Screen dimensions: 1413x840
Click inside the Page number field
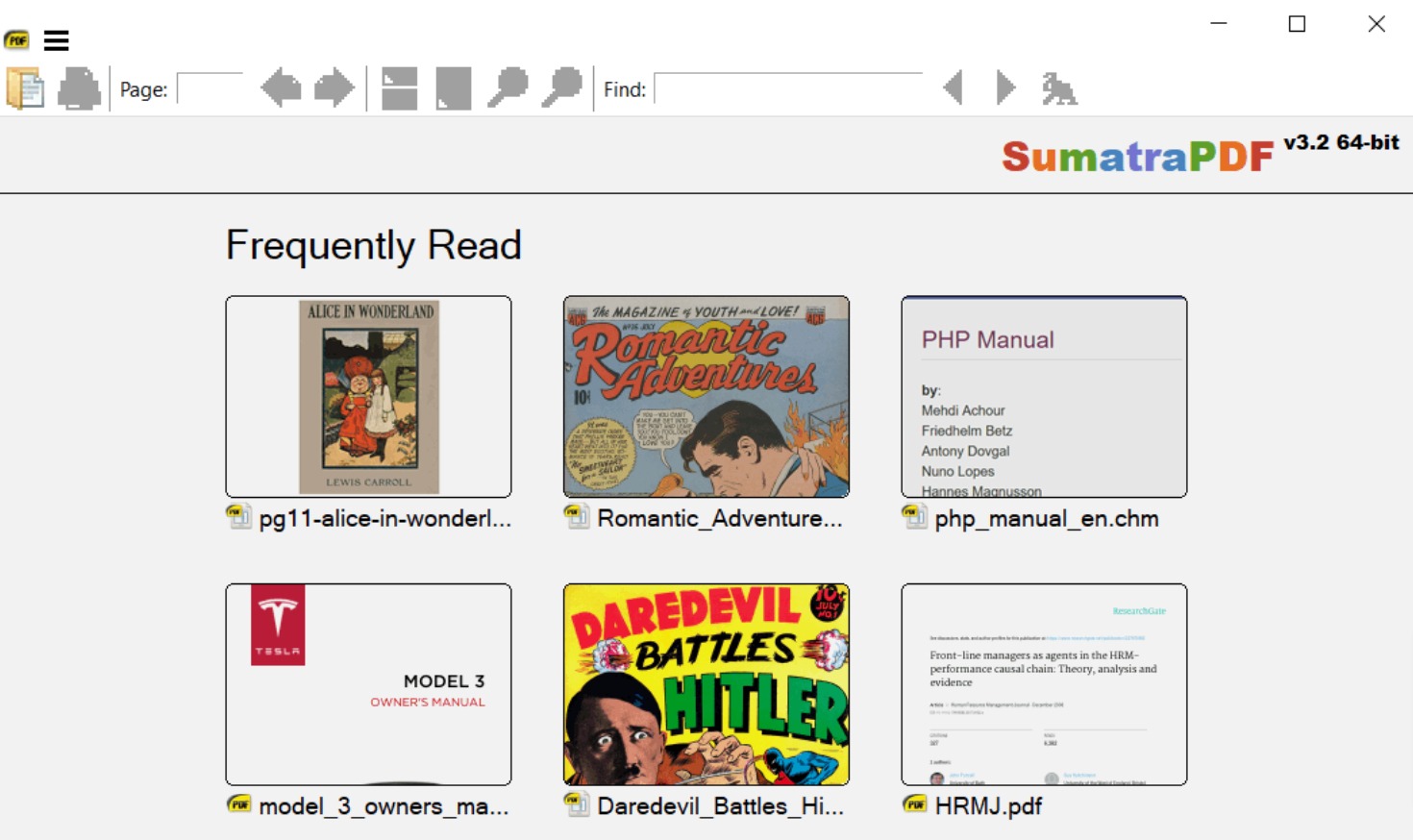point(210,87)
